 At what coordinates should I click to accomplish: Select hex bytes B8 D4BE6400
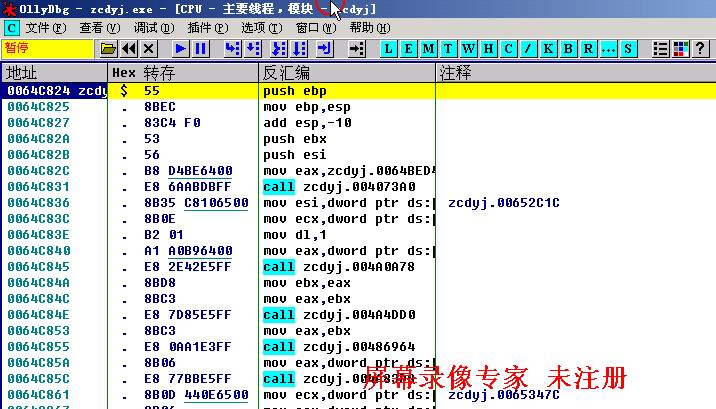coord(188,171)
